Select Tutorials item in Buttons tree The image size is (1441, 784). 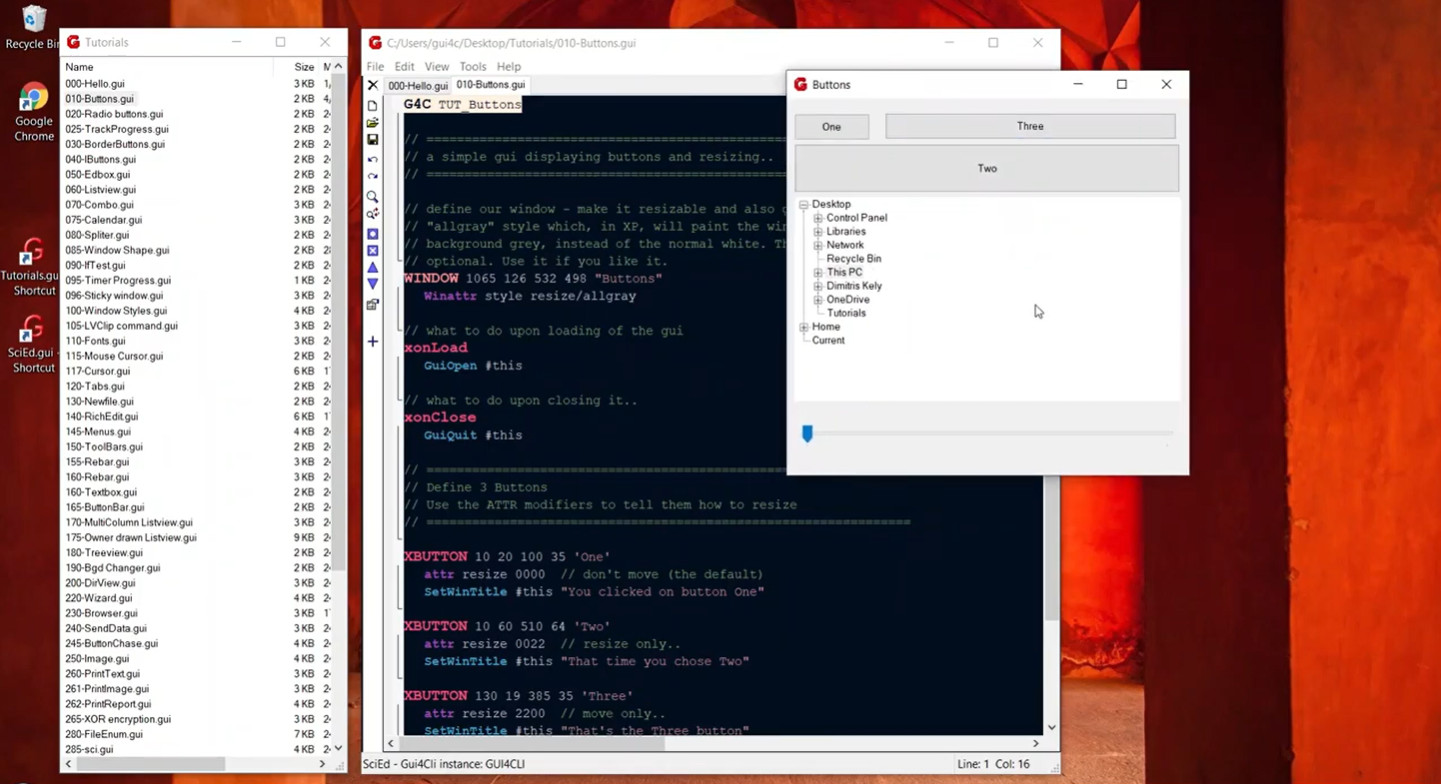(x=846, y=313)
